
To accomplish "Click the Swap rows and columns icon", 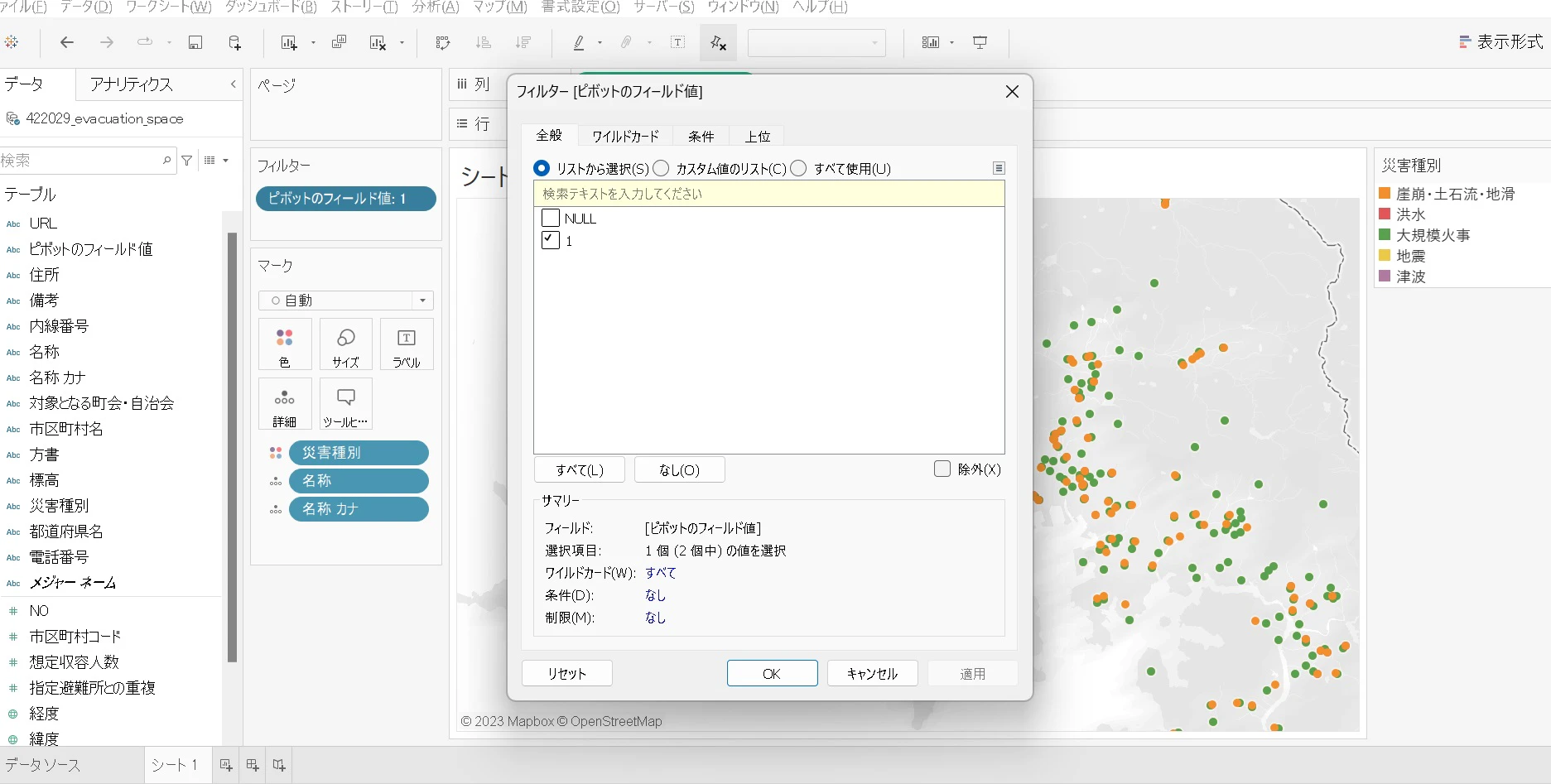I will point(443,42).
